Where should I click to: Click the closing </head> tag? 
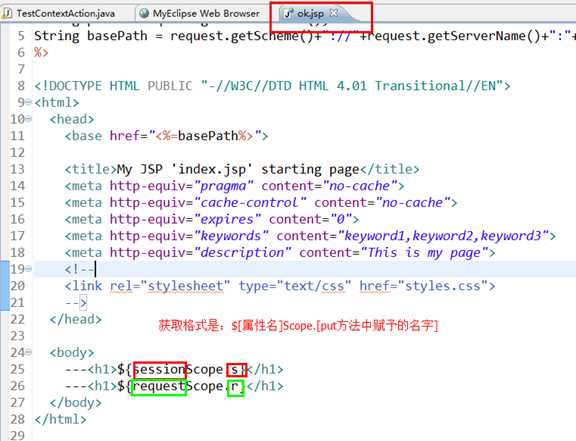76,319
